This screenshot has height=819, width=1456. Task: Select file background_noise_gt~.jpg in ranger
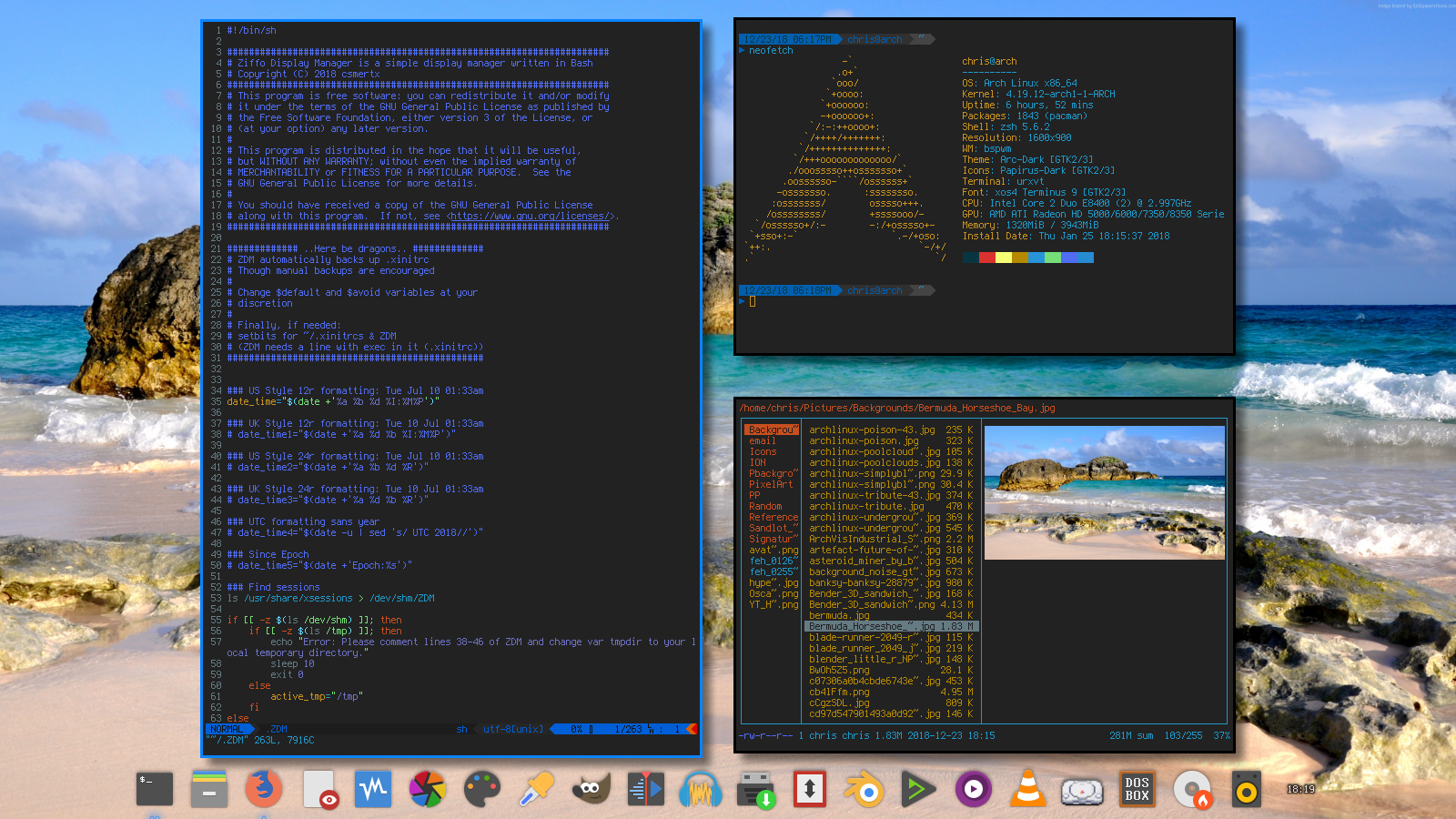891,571
